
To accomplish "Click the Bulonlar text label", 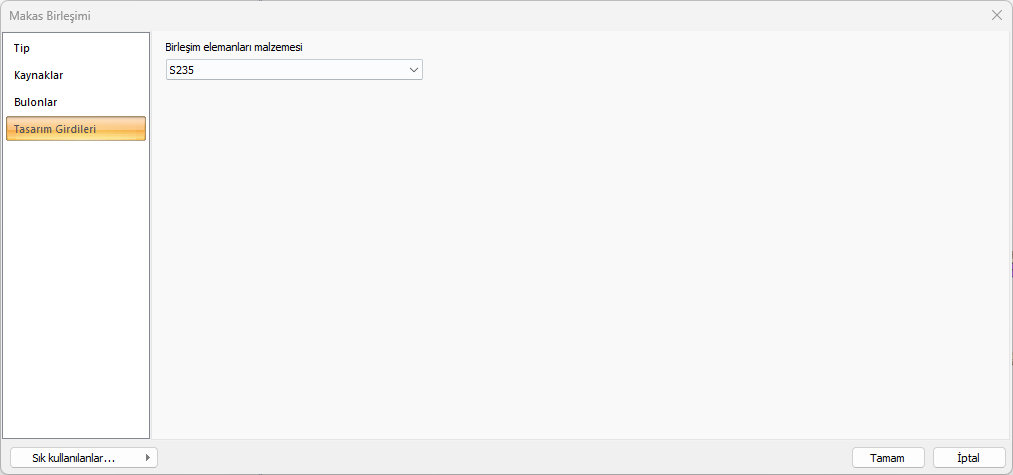I will [x=36, y=102].
